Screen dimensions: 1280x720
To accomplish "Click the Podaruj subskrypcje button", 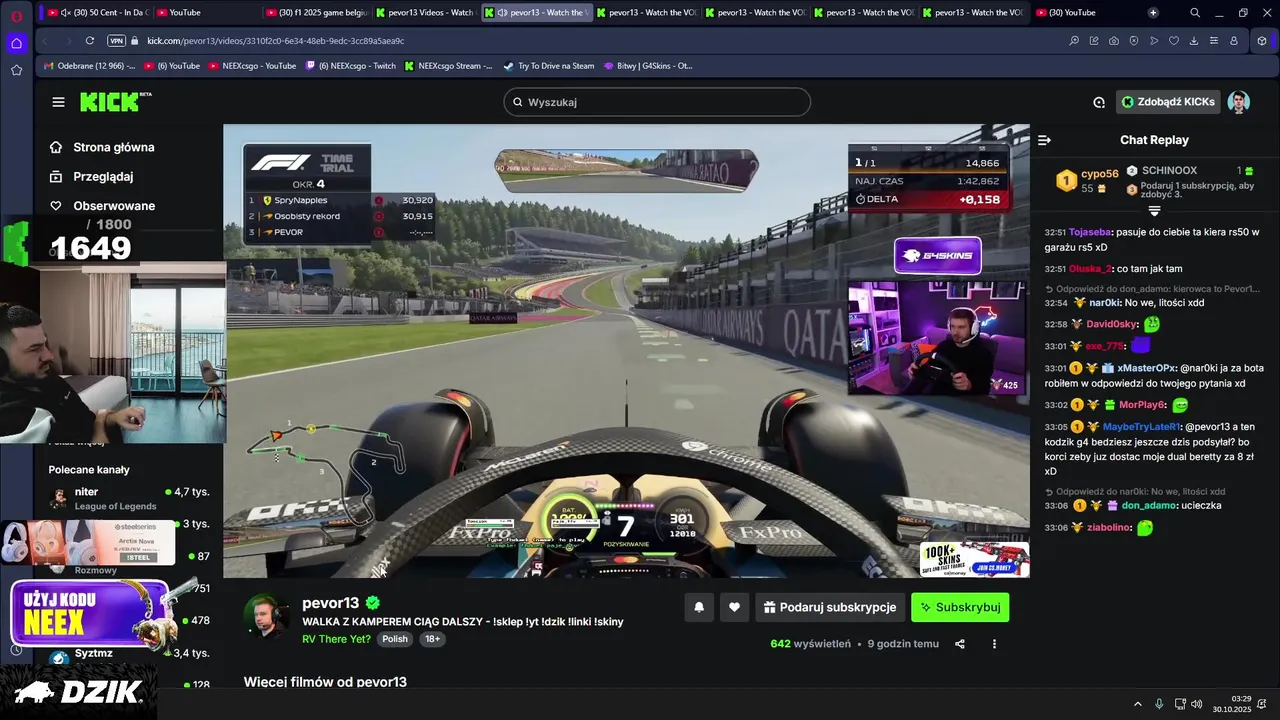I will pos(830,607).
